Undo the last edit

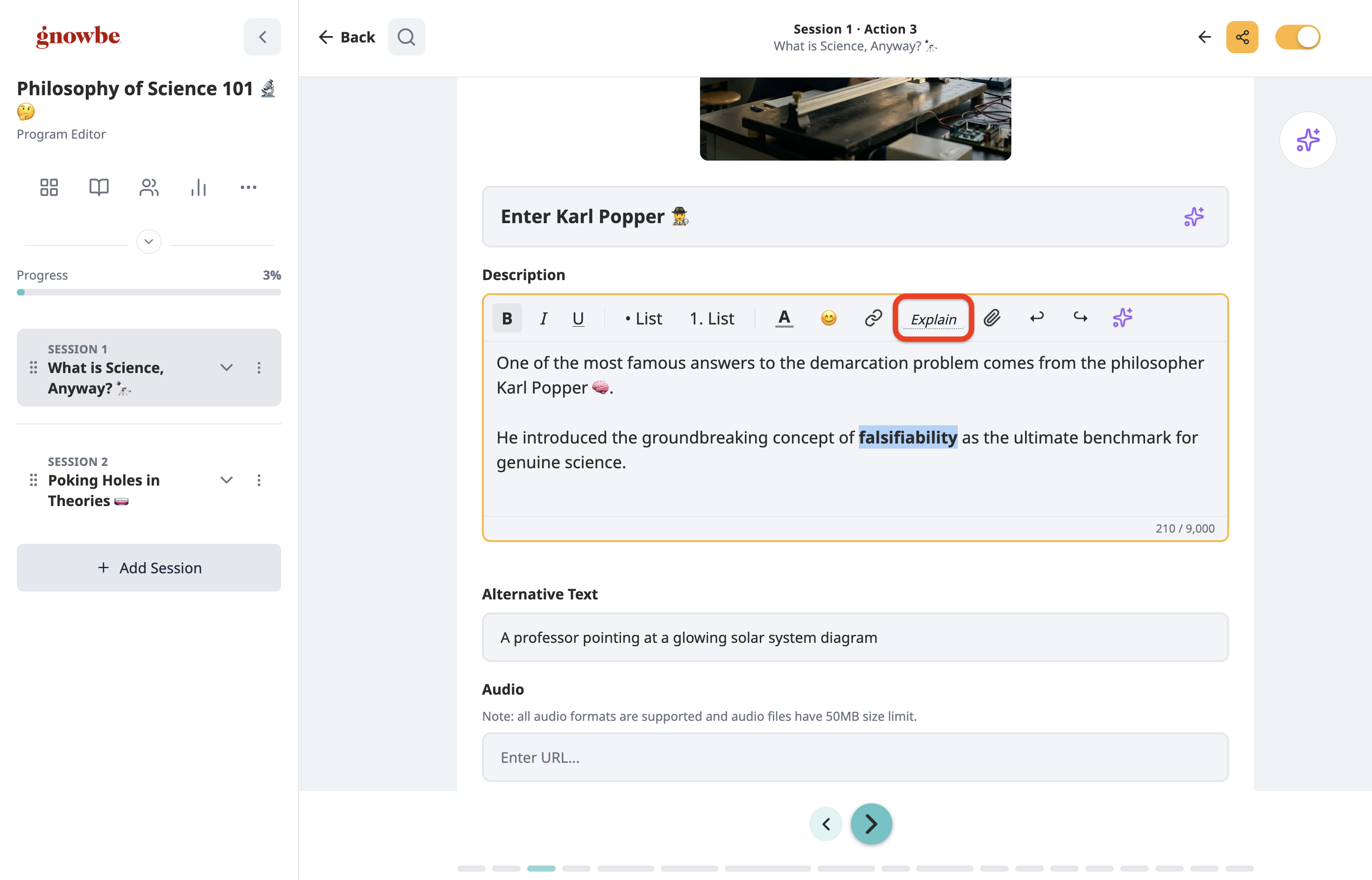(x=1037, y=317)
